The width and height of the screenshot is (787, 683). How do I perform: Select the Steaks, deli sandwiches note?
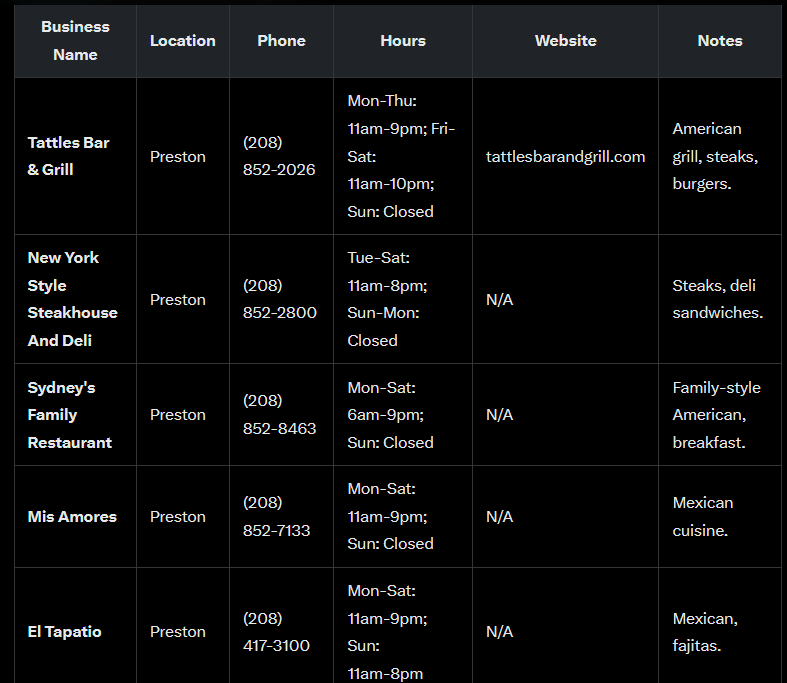tap(718, 299)
